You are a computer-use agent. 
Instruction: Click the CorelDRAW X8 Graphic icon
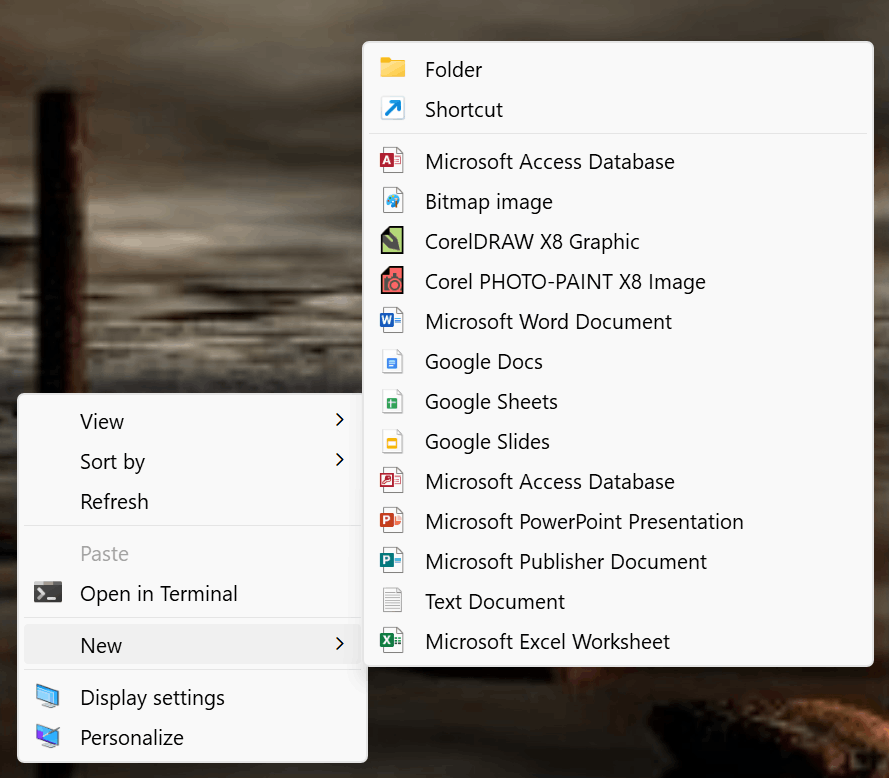pos(392,240)
